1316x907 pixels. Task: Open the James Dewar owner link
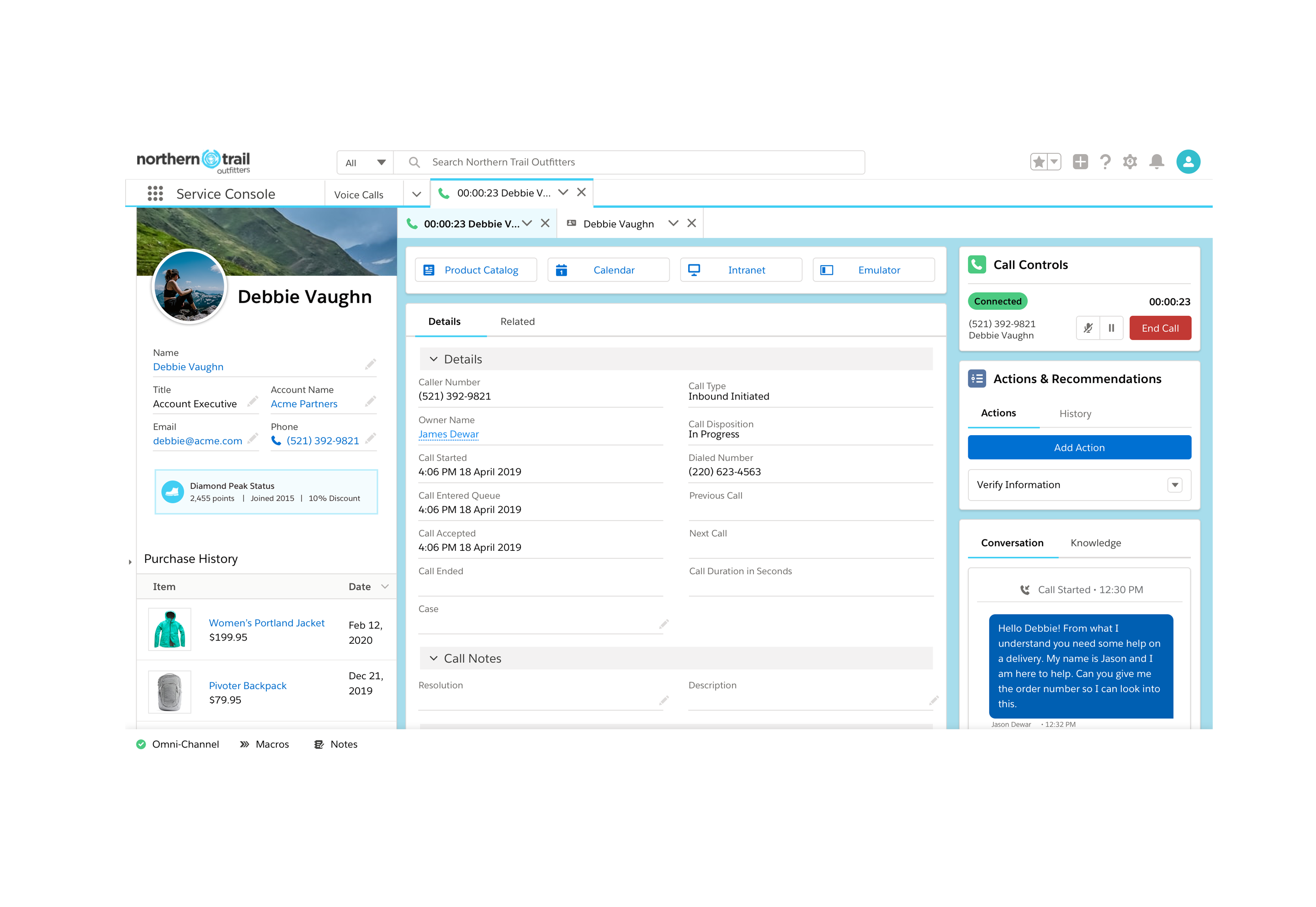(448, 434)
